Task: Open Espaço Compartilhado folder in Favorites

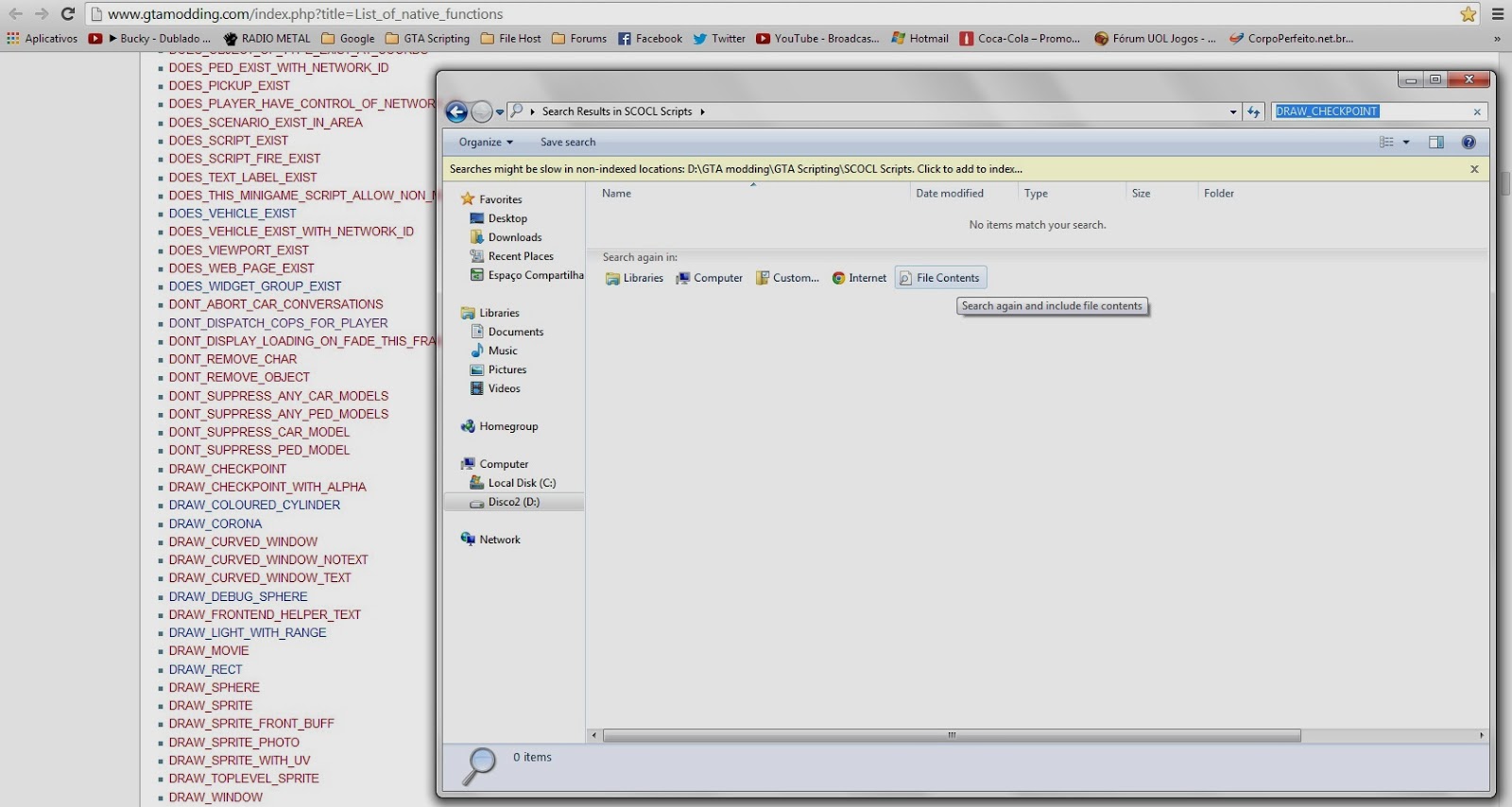Action: tap(526, 275)
